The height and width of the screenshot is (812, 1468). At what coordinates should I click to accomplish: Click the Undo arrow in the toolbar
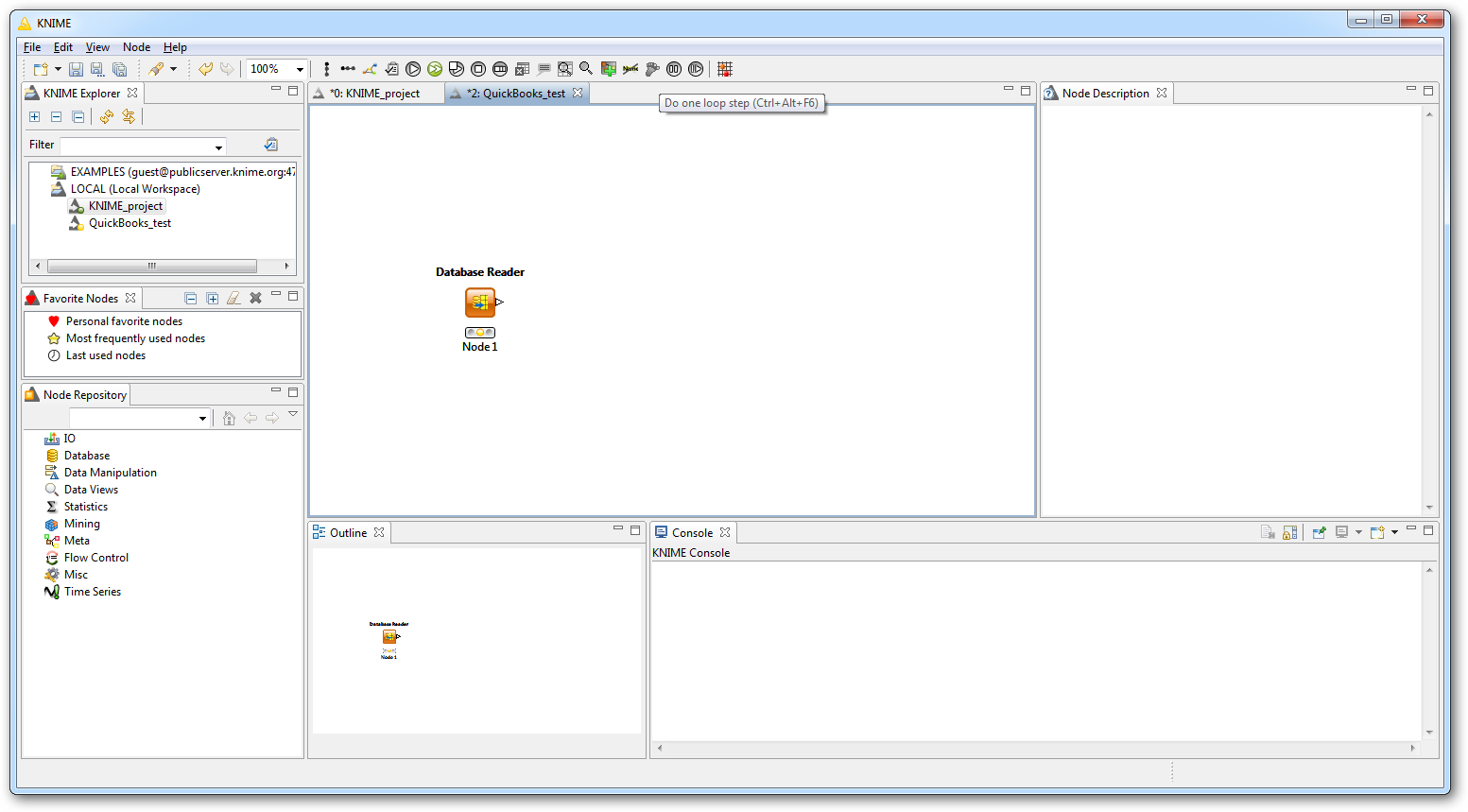pos(205,69)
